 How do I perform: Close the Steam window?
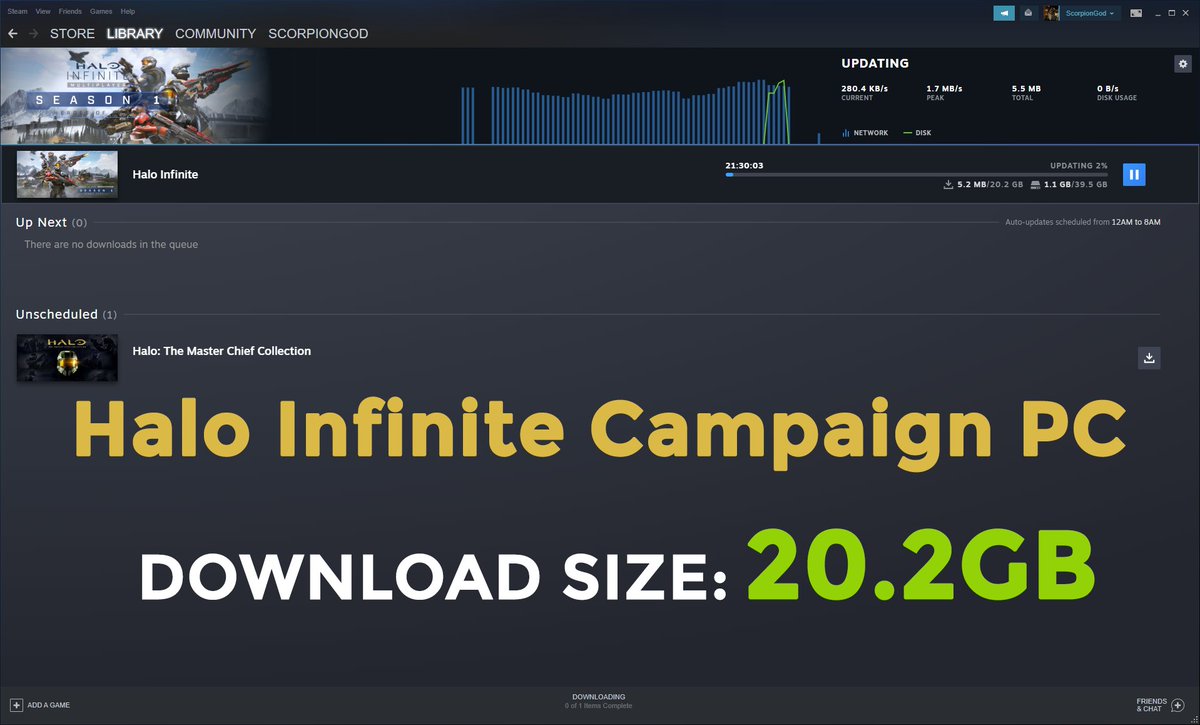[1187, 13]
